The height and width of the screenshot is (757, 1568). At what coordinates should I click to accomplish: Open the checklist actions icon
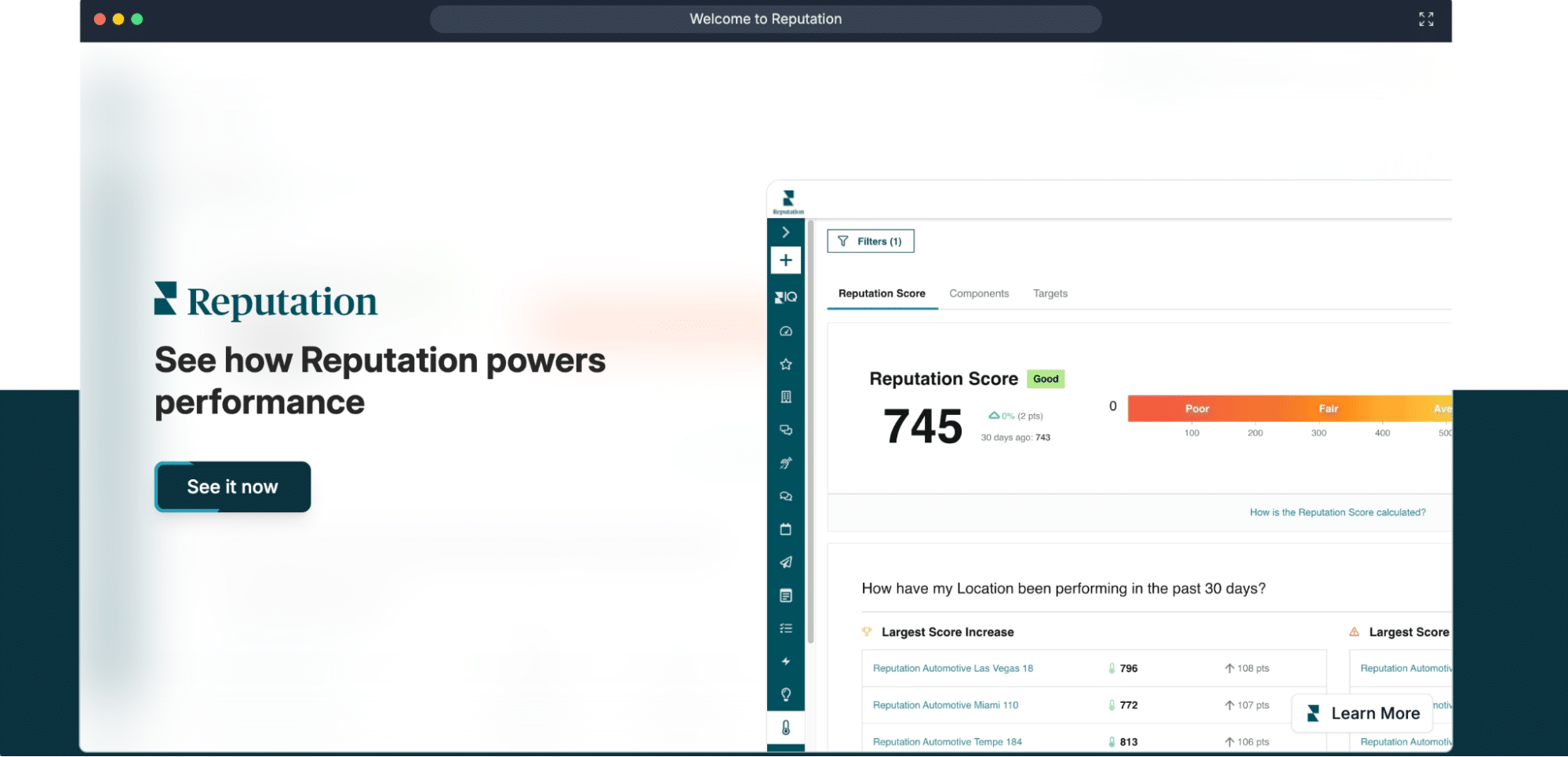pyautogui.click(x=785, y=628)
